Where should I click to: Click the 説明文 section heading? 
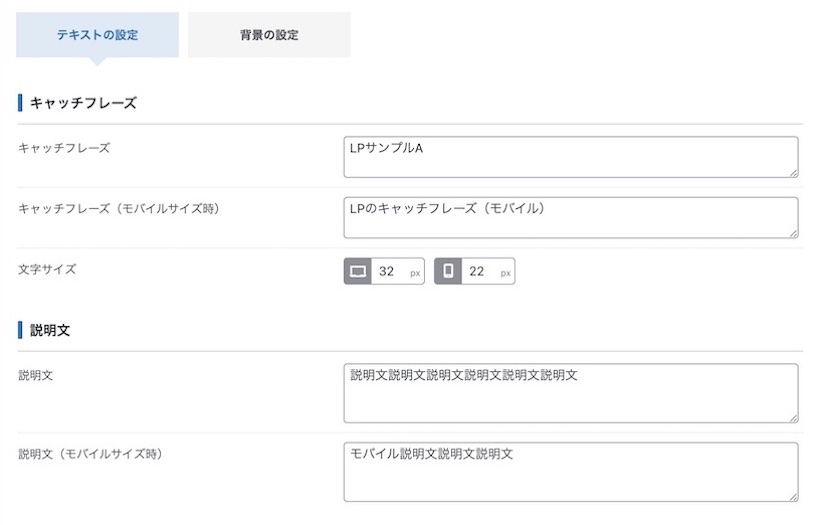click(x=50, y=330)
